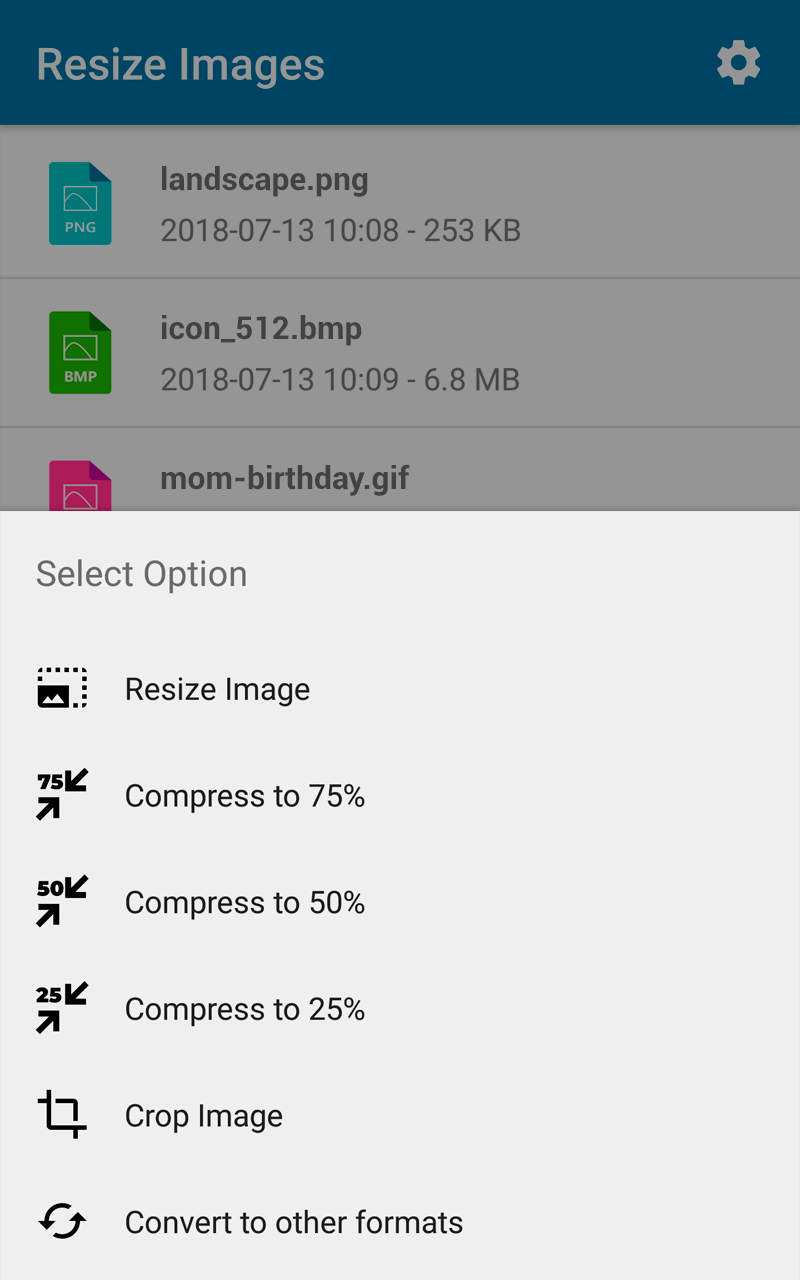Image resolution: width=800 pixels, height=1280 pixels.
Task: Open the mom-birthday.gif file entry
Action: click(400, 470)
